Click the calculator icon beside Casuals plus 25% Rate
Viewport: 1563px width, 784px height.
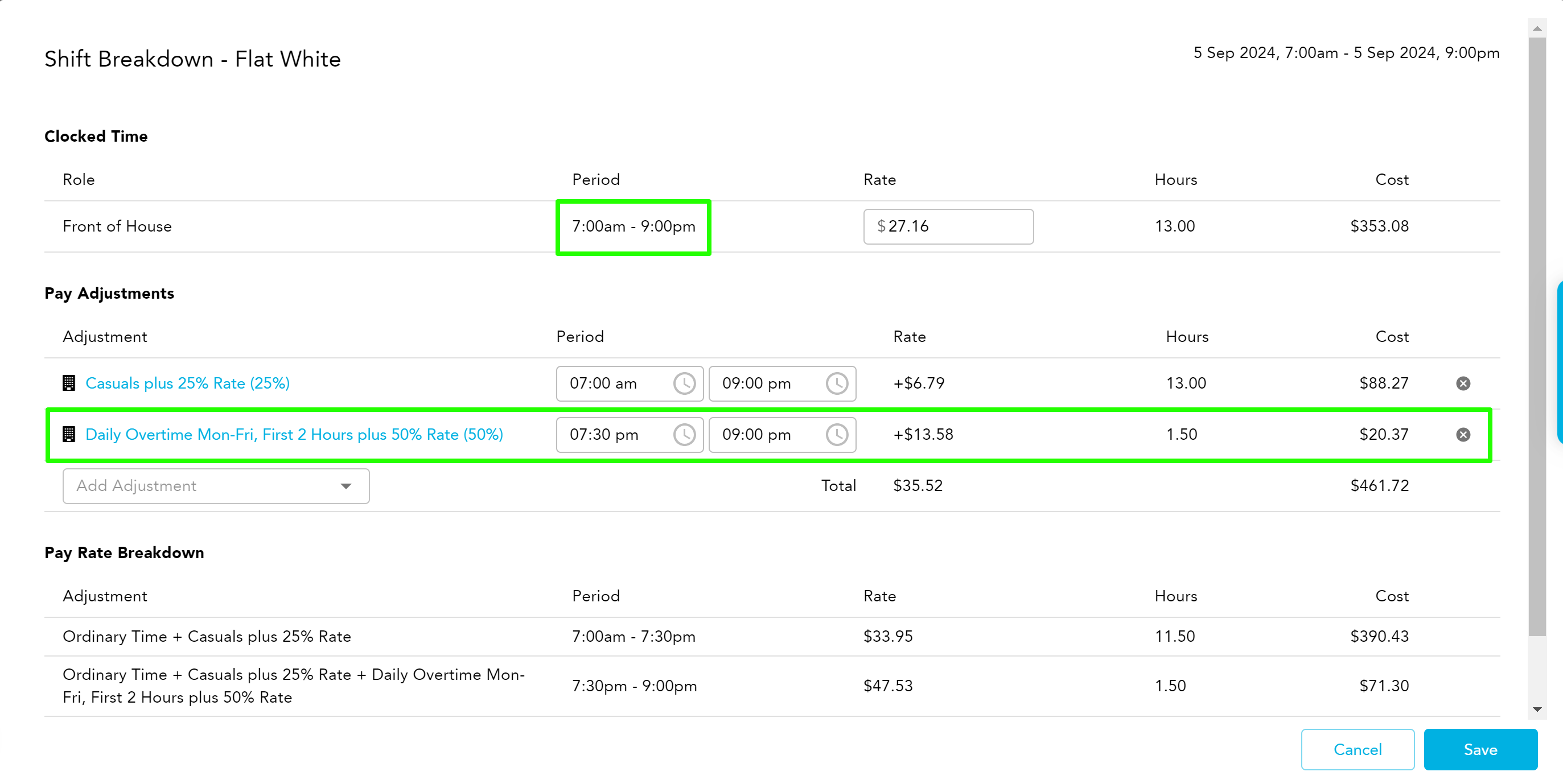coord(69,383)
